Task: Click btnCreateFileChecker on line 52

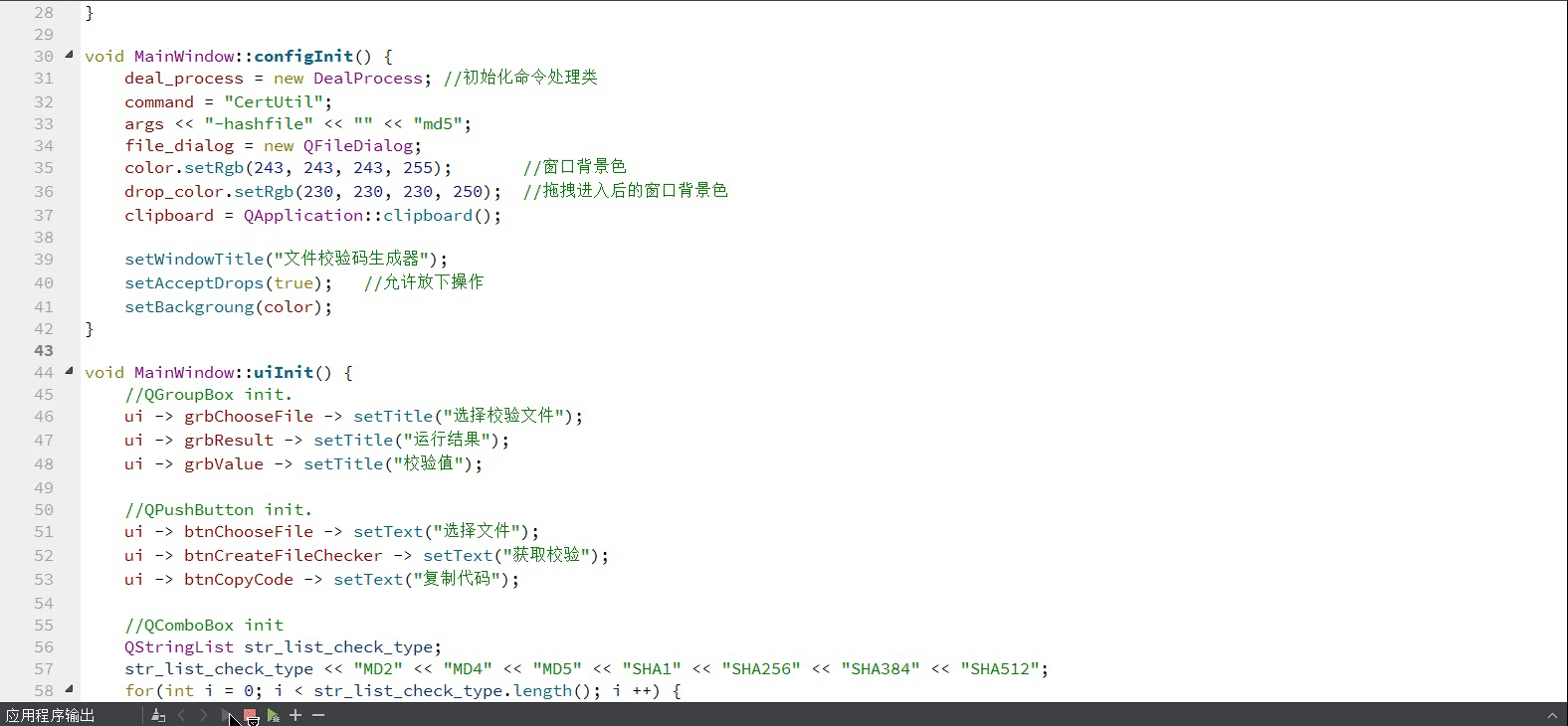Action: point(284,555)
